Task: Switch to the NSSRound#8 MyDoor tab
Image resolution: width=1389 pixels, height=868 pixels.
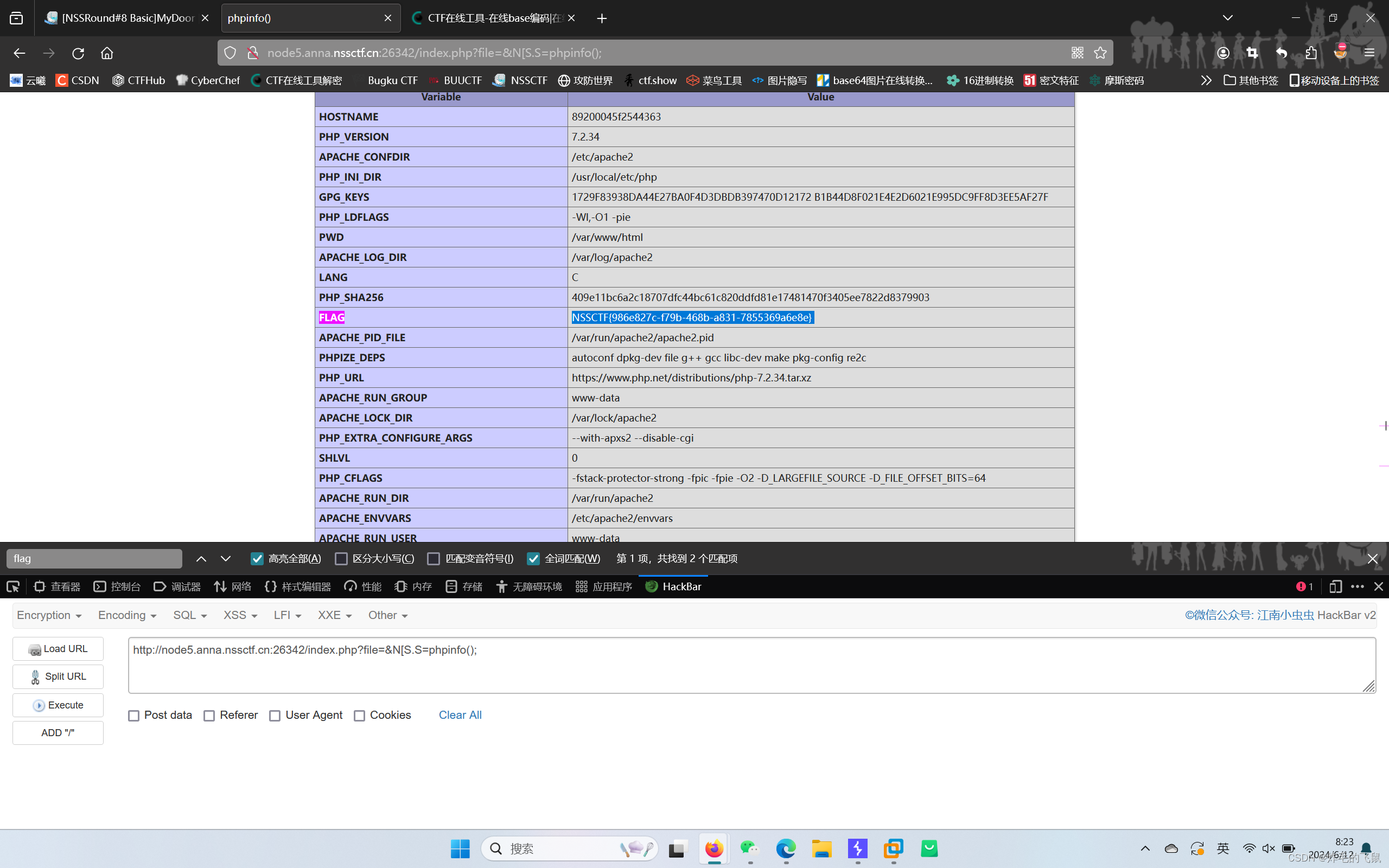Action: [x=128, y=18]
